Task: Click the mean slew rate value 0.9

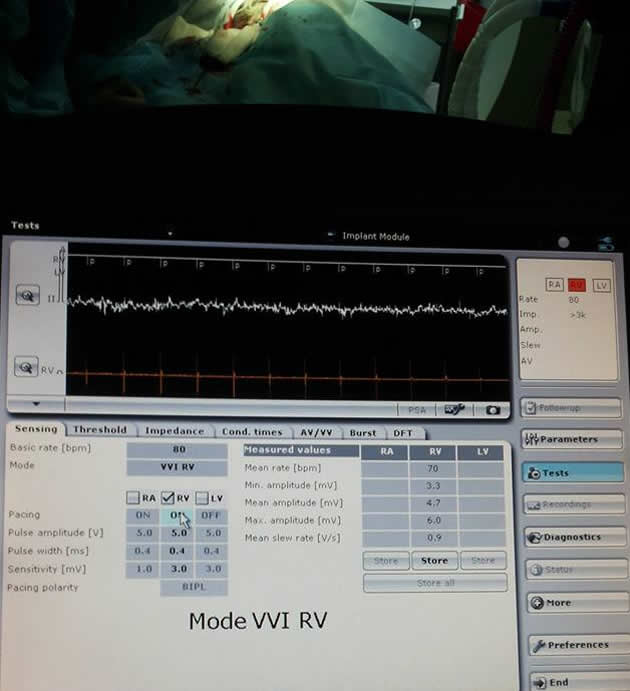Action: coord(434,538)
